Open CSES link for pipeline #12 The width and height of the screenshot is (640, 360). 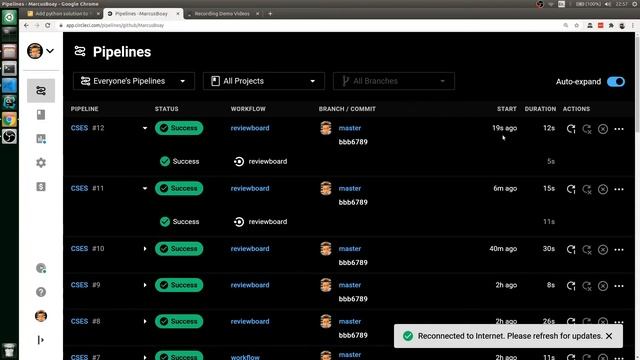point(79,128)
